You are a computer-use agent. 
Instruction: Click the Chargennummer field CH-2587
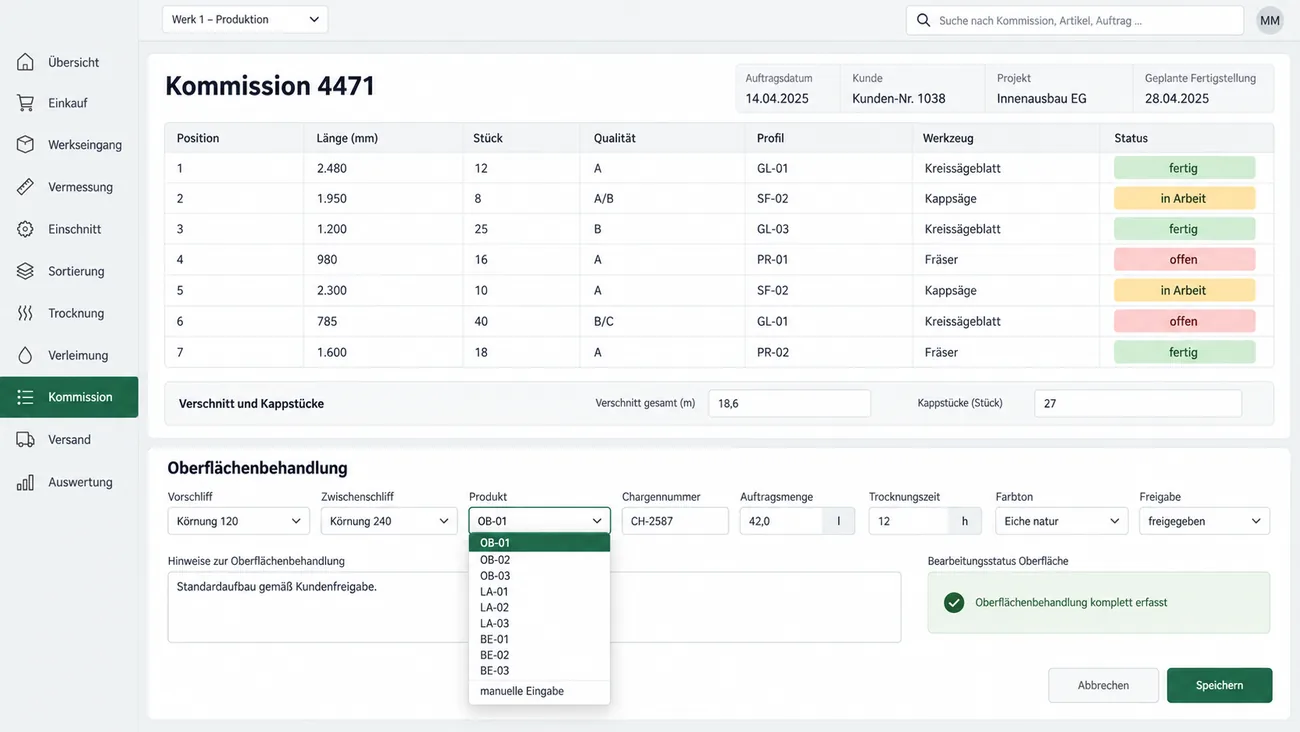point(675,521)
